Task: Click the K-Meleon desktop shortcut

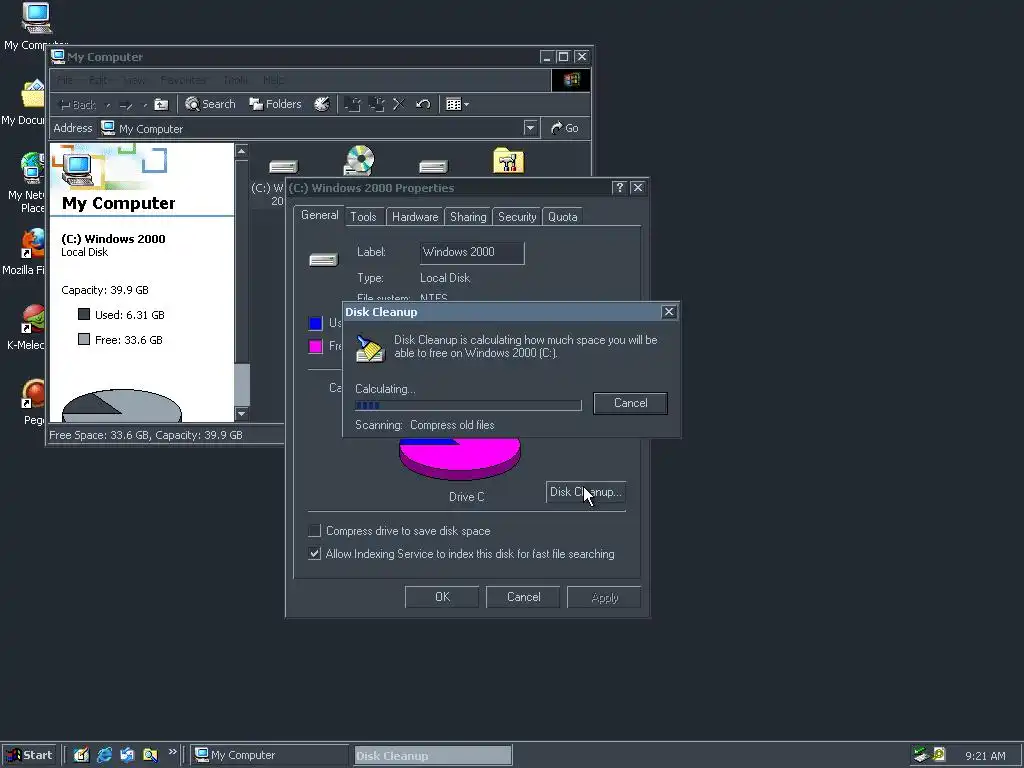Action: [x=25, y=328]
